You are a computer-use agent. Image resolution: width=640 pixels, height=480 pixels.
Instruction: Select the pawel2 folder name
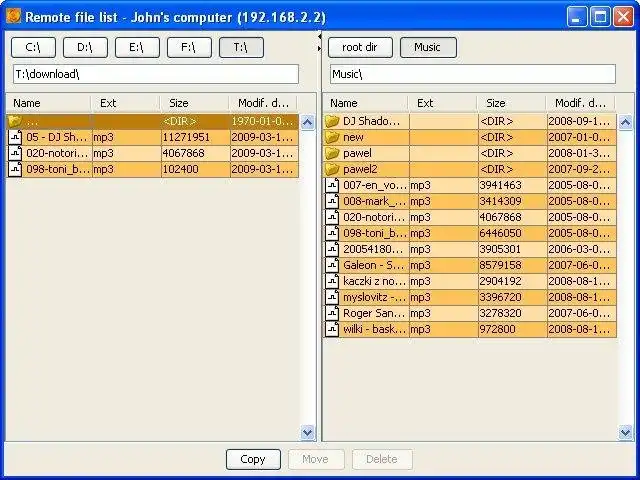pos(360,169)
